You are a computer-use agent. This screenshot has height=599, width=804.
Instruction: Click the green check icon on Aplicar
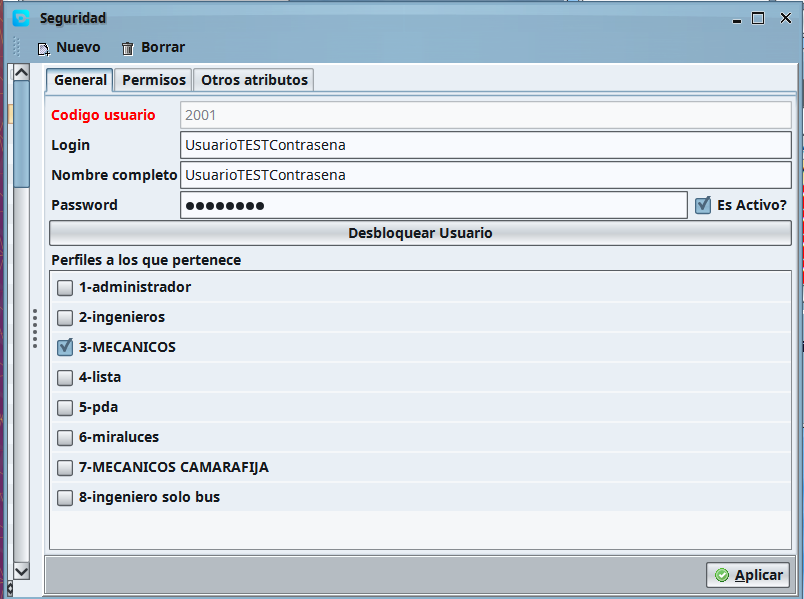point(721,576)
